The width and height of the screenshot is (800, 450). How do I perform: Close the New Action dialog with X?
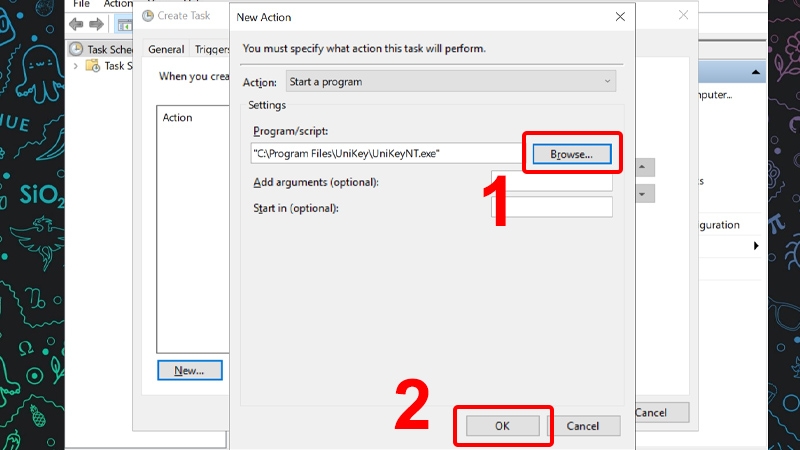click(x=620, y=17)
